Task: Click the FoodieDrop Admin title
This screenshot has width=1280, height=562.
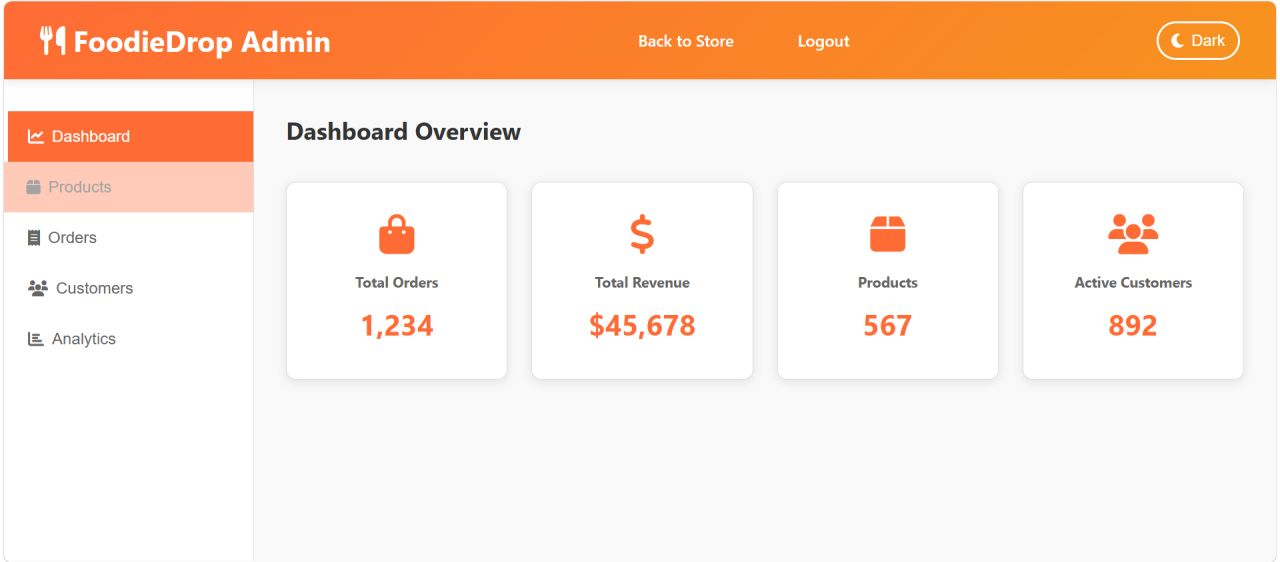Action: pyautogui.click(x=202, y=42)
